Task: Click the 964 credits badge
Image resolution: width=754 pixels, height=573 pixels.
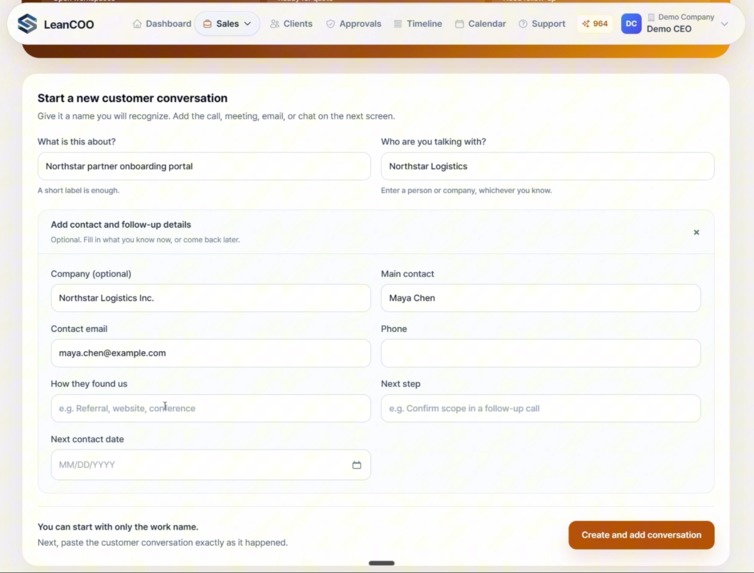Action: coord(595,24)
